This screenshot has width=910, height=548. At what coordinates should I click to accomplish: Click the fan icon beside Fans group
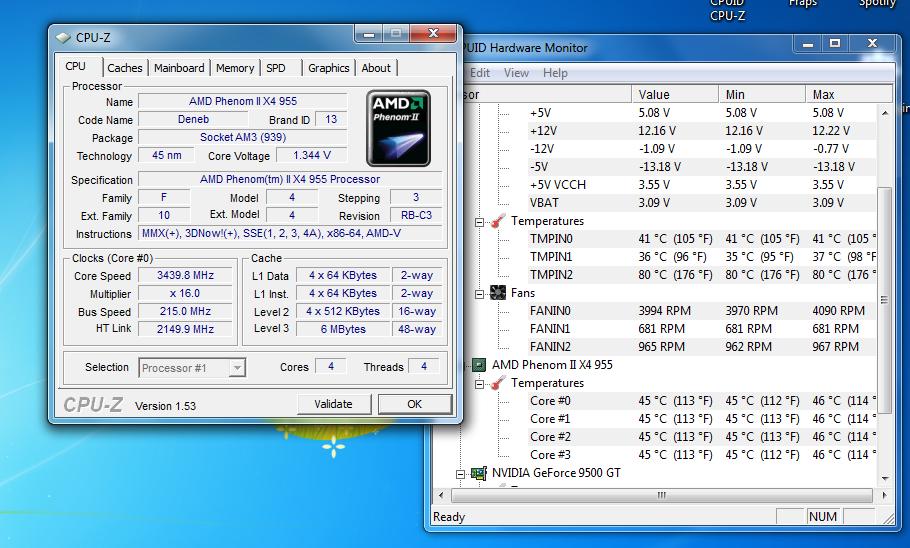[497, 293]
